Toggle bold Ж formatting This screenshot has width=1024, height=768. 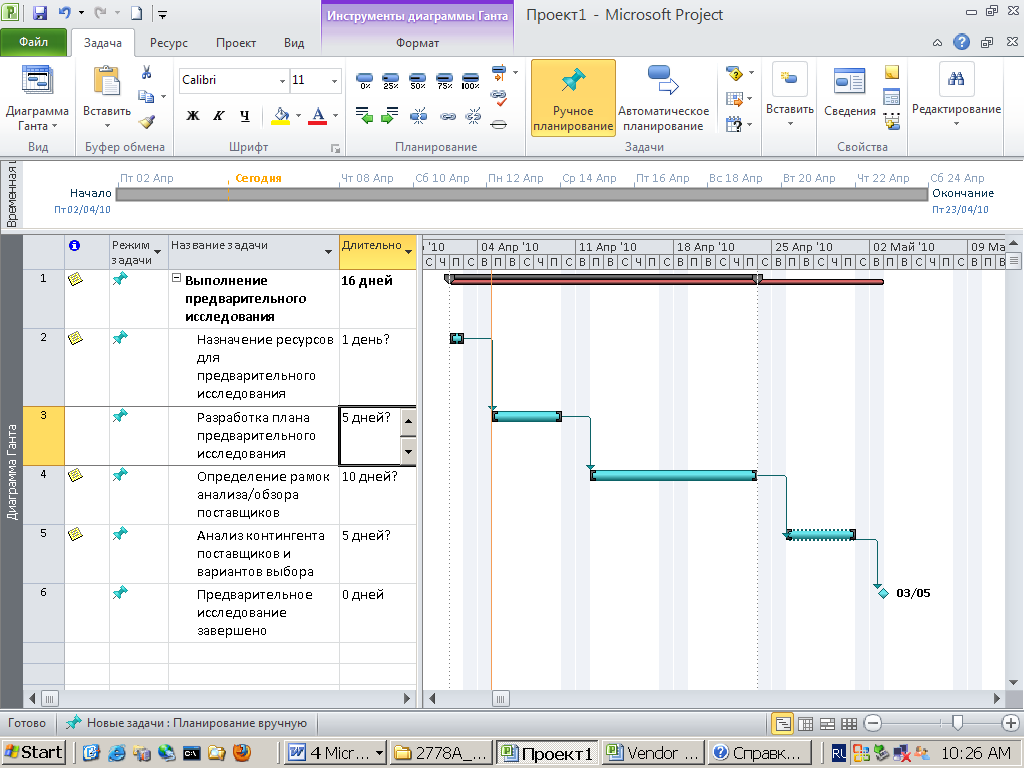193,116
